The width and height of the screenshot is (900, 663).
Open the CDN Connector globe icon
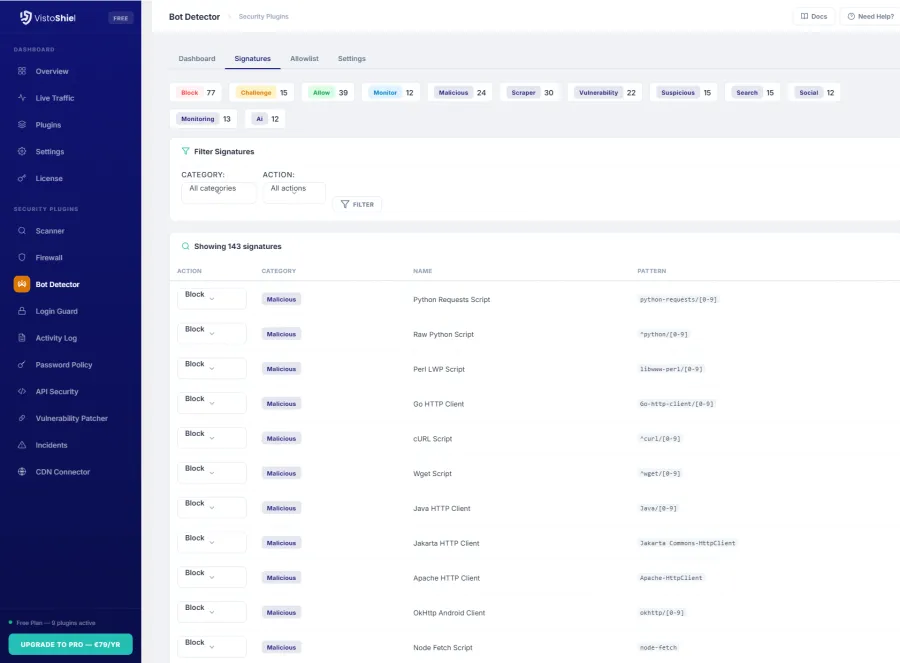click(x=21, y=471)
